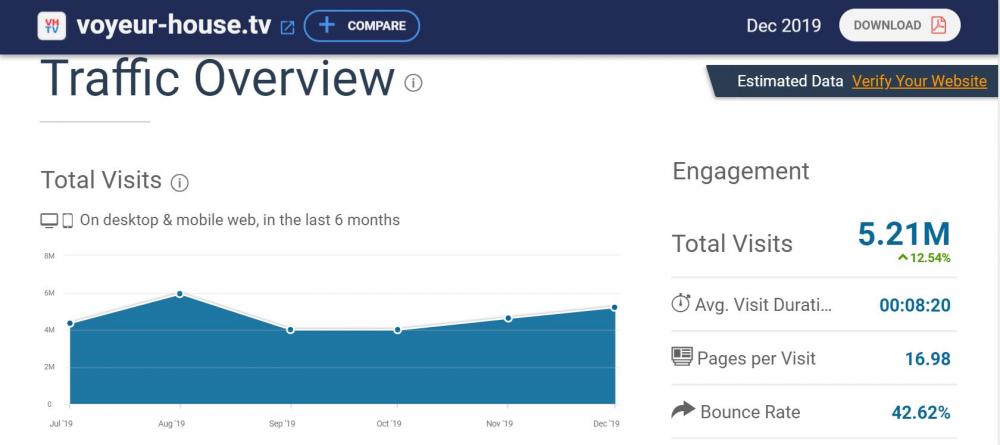Click the Pages per Visit icon
The width and height of the screenshot is (1000, 445).
pos(682,357)
